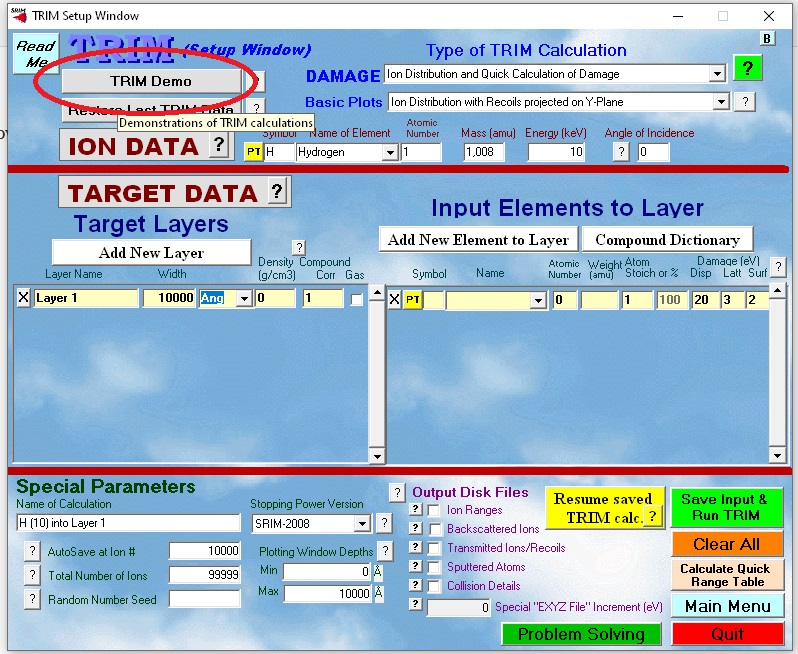Image resolution: width=798 pixels, height=654 pixels.
Task: Click the small B button at top right
Action: [767, 39]
